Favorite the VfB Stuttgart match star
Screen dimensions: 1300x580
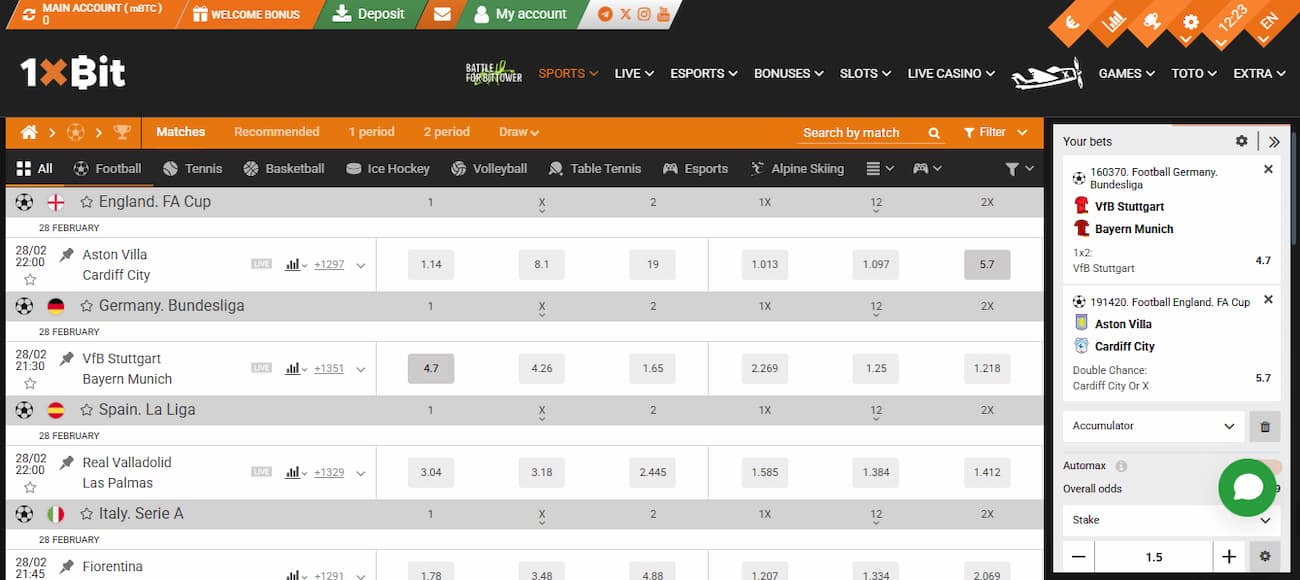[30, 384]
